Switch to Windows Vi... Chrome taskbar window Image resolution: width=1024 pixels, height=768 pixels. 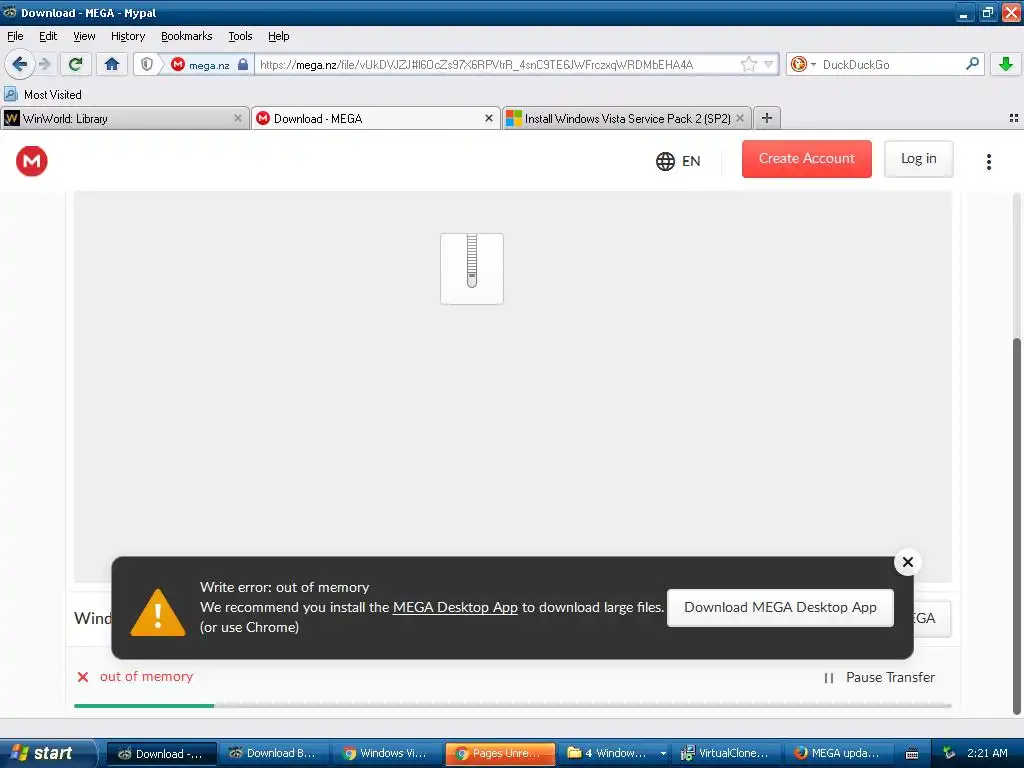click(x=387, y=753)
